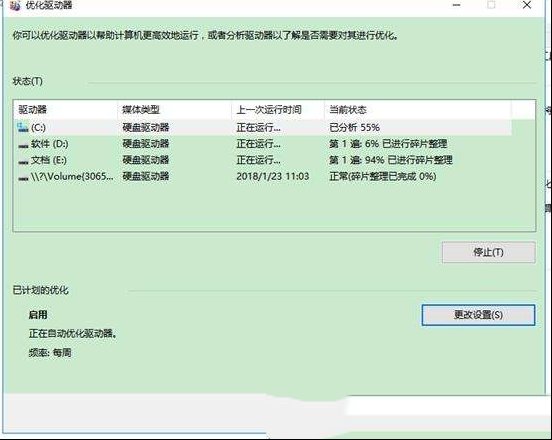Sort by 上一次运行时间 column header
Viewport: 552px width, 440px height.
point(278,110)
